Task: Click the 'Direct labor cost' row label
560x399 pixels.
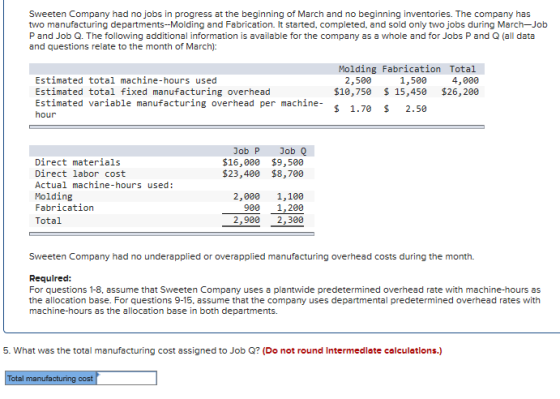Action: point(80,174)
